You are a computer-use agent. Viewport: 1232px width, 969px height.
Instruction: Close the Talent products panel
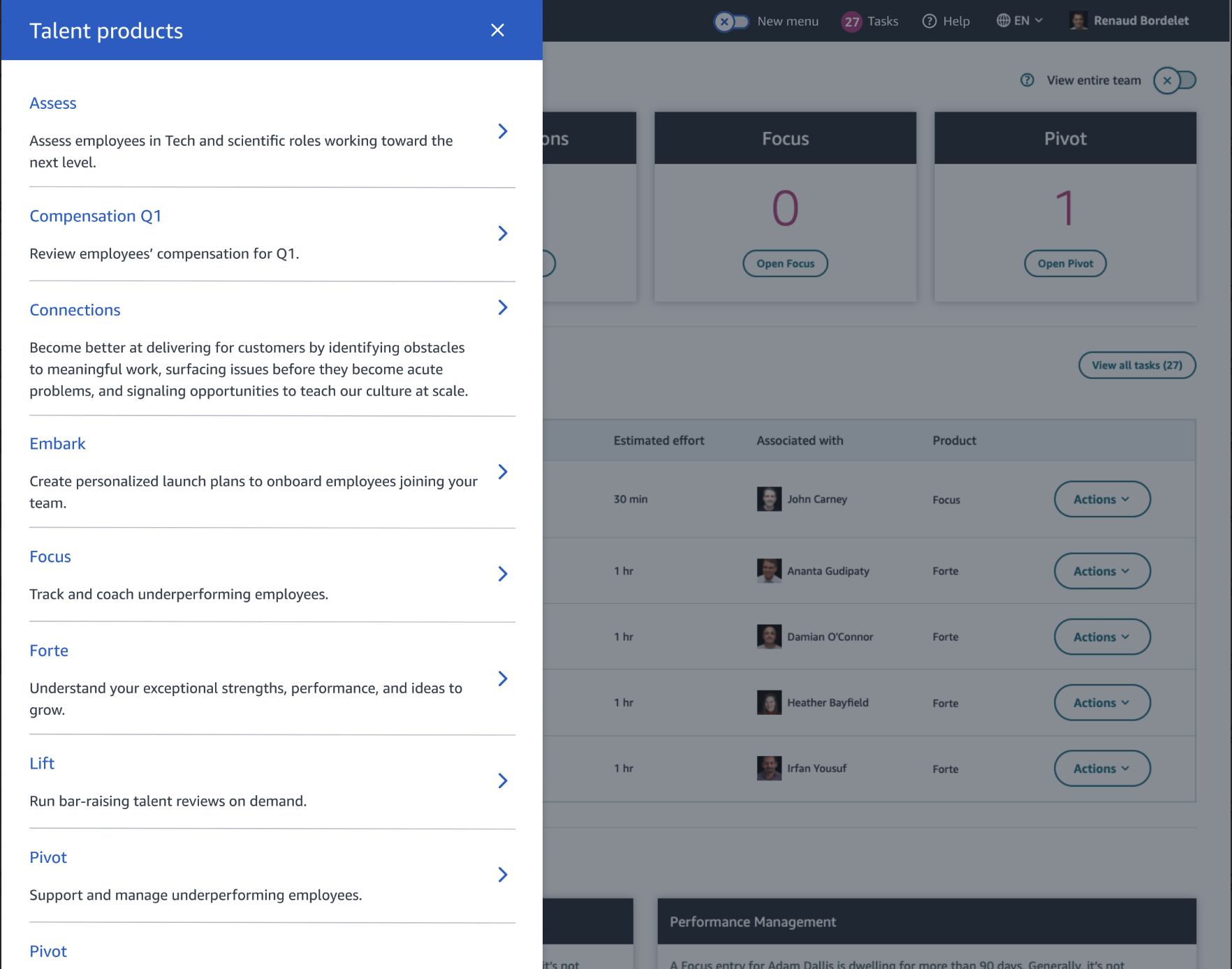click(x=497, y=30)
